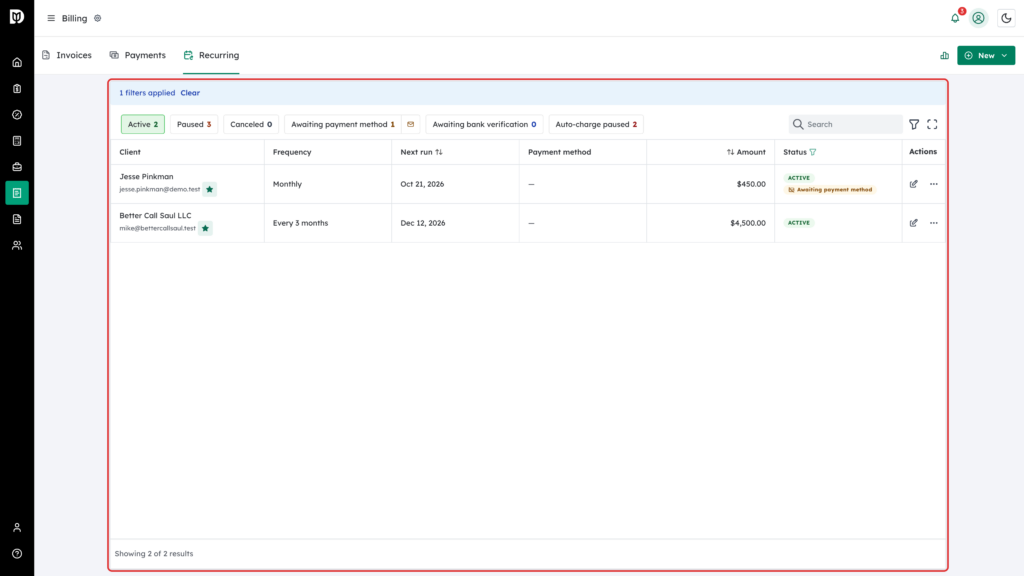Click the star badge for Jesse Pinkman

(210, 189)
